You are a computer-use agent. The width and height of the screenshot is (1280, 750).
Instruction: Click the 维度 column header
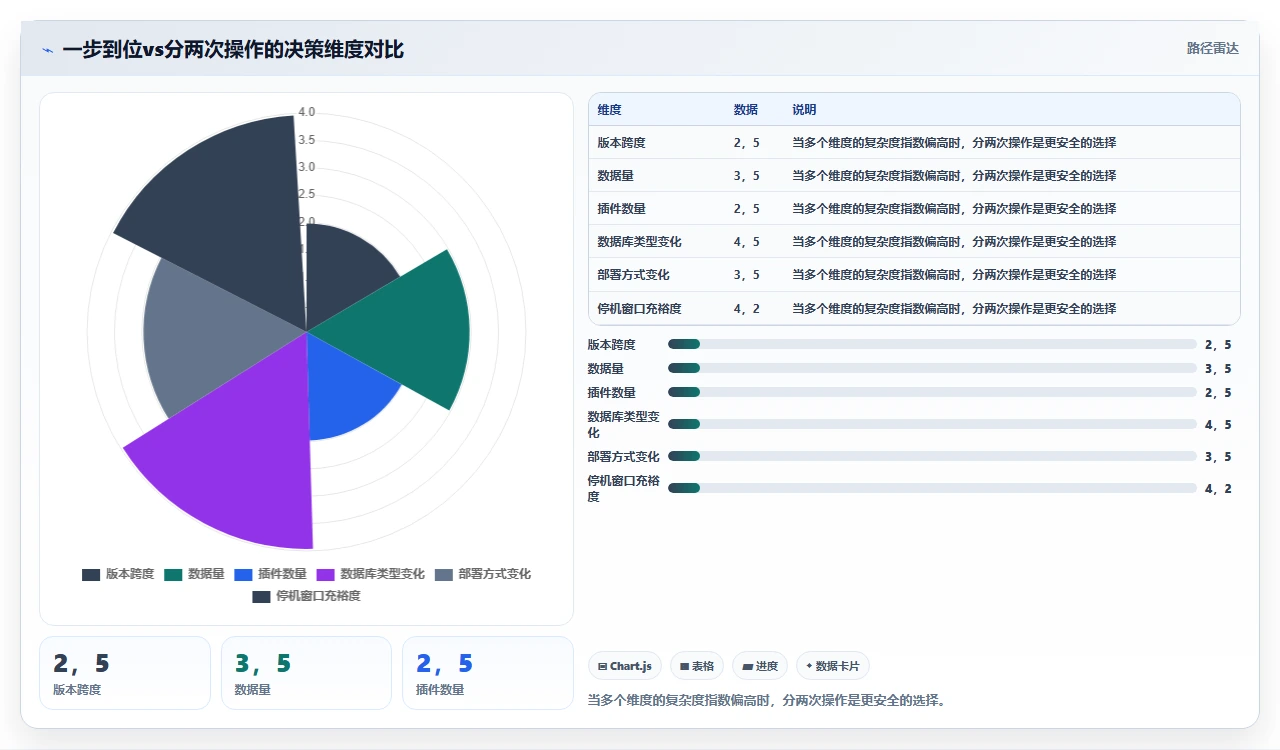[x=609, y=110]
